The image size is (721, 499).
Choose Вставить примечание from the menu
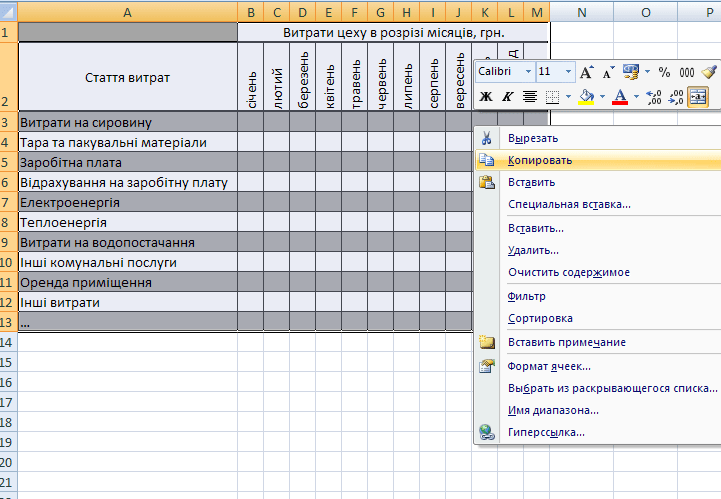point(598,342)
